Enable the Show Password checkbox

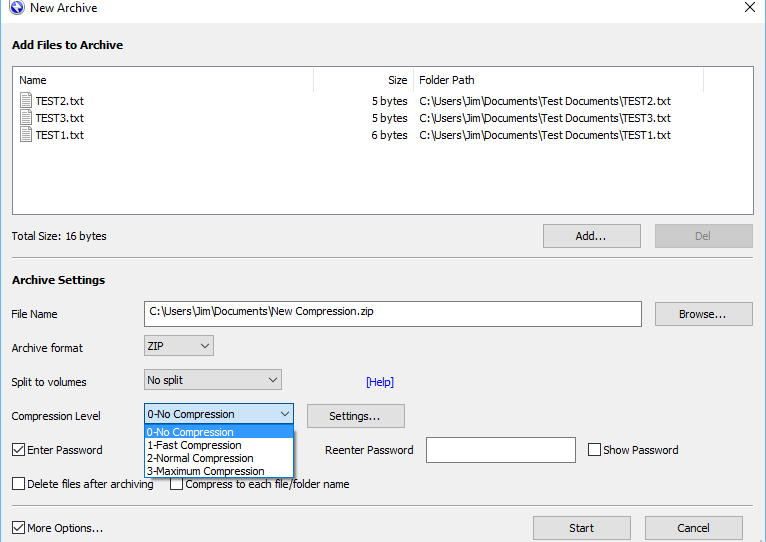pos(594,450)
